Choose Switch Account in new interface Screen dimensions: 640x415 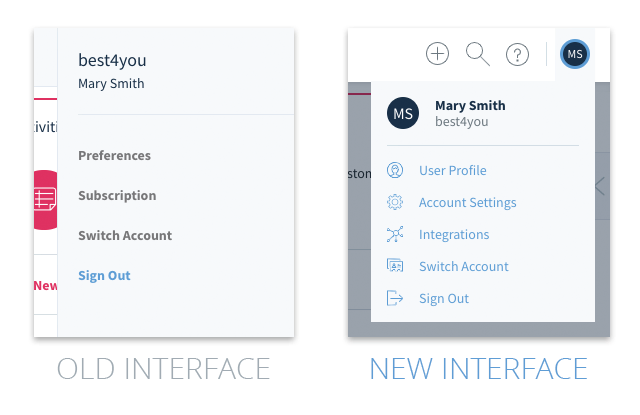point(464,266)
